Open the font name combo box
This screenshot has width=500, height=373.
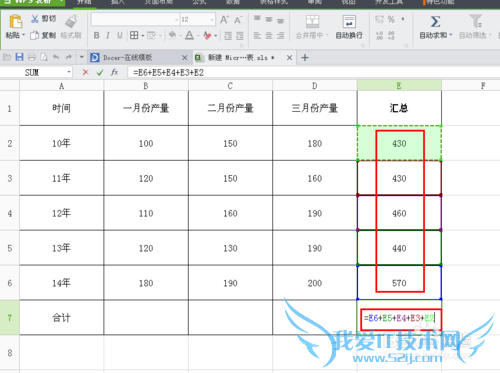[135, 20]
